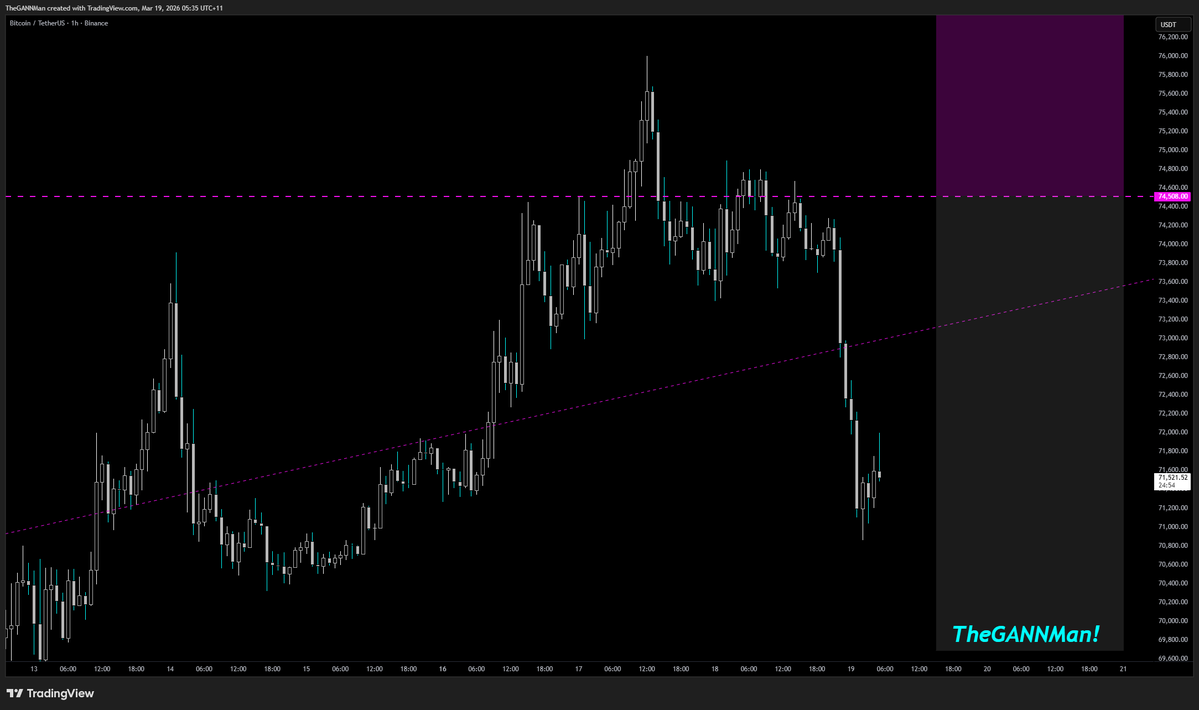Click the 73,000.00 price axis label
Viewport: 1199px width, 710px height.
click(x=1173, y=338)
